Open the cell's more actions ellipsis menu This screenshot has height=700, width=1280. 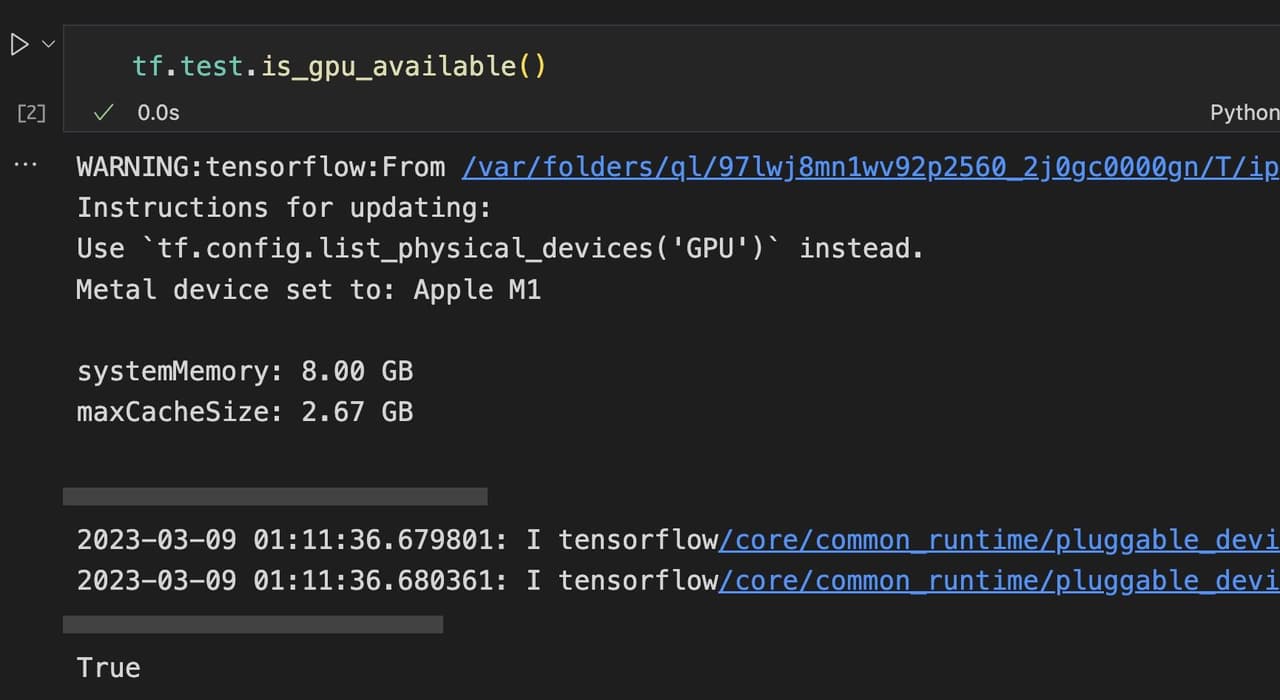(25, 165)
